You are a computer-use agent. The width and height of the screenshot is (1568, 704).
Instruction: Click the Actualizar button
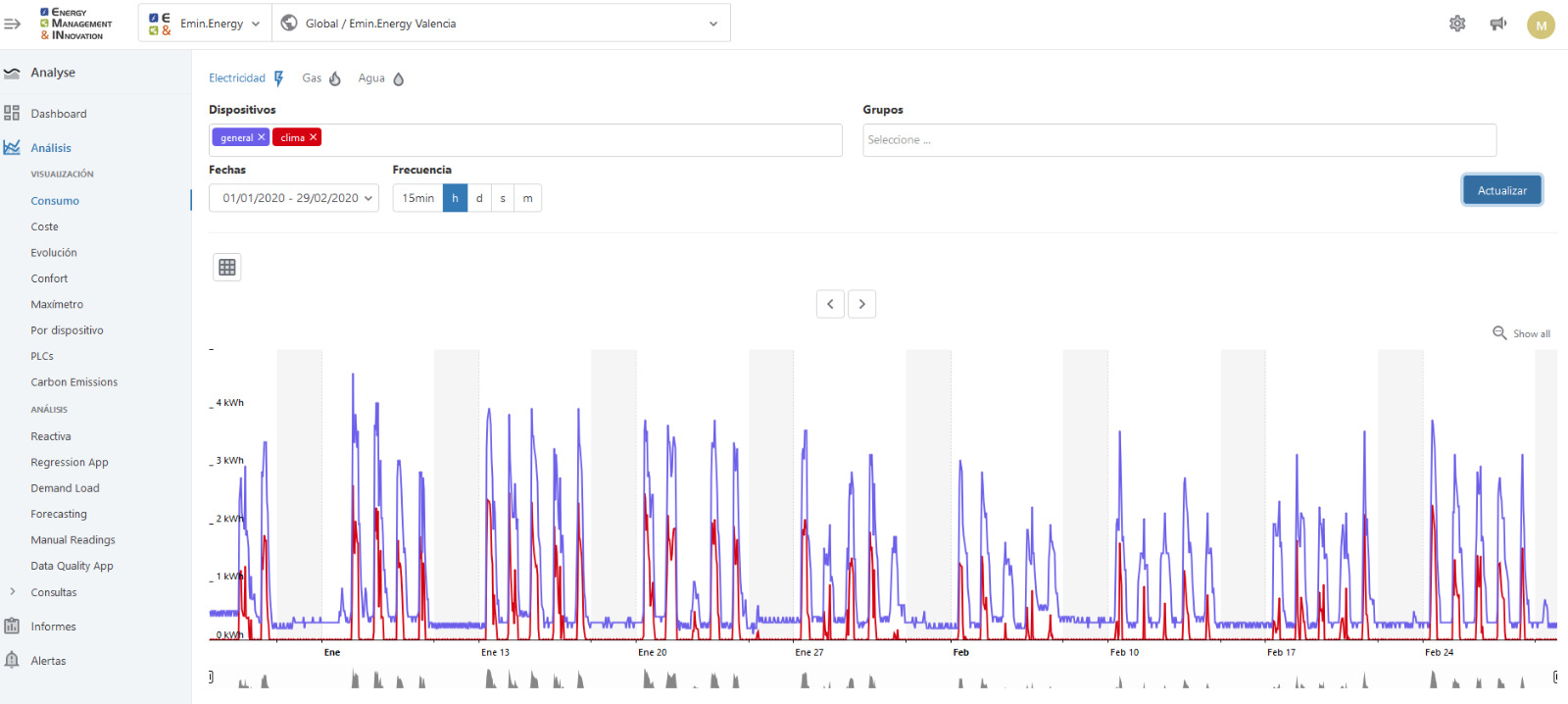click(x=1501, y=190)
